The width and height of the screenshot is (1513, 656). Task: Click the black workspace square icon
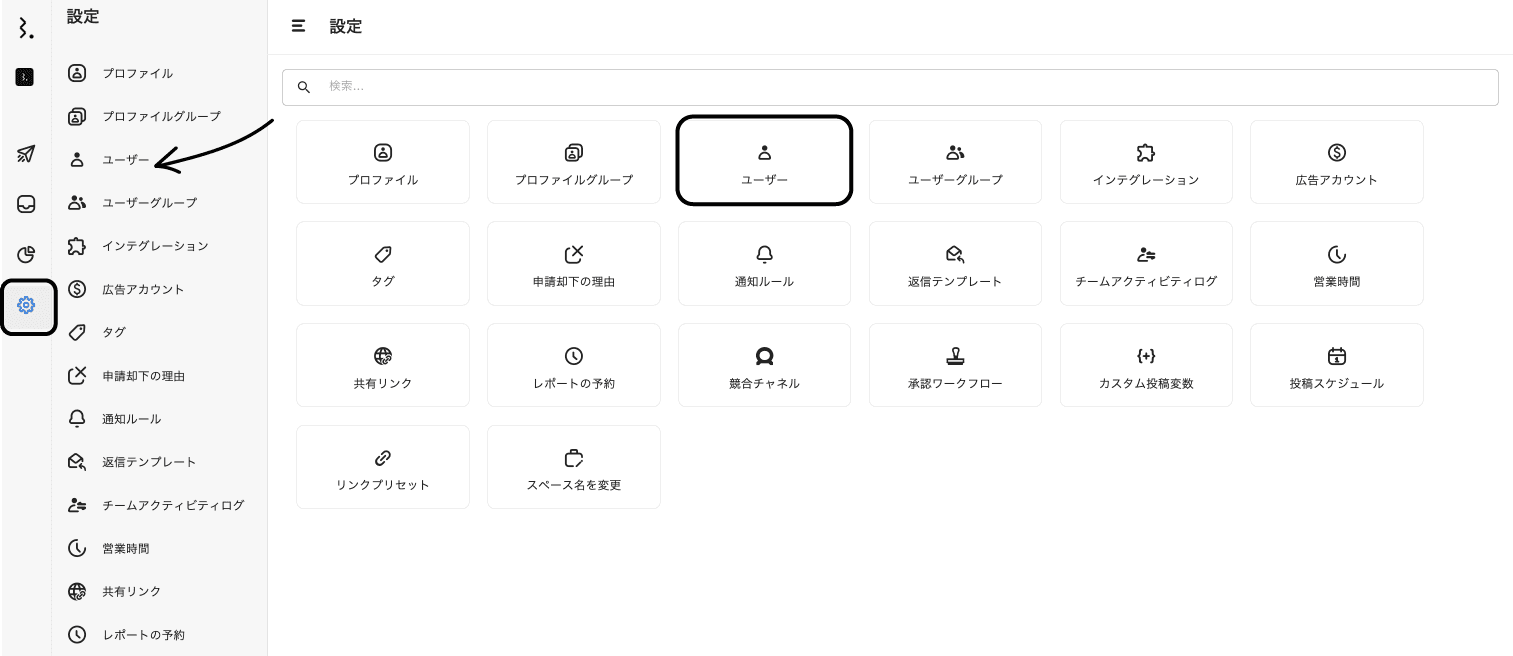point(25,77)
